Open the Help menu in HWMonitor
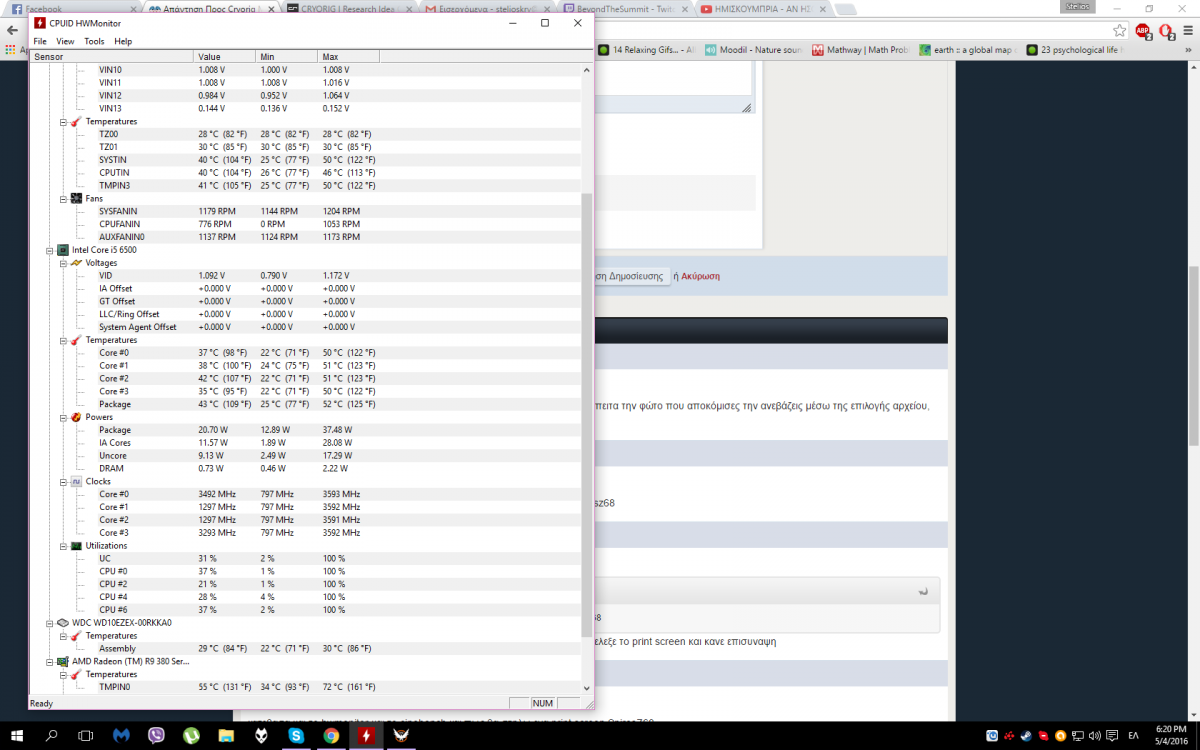1200x750 pixels. pyautogui.click(x=123, y=41)
